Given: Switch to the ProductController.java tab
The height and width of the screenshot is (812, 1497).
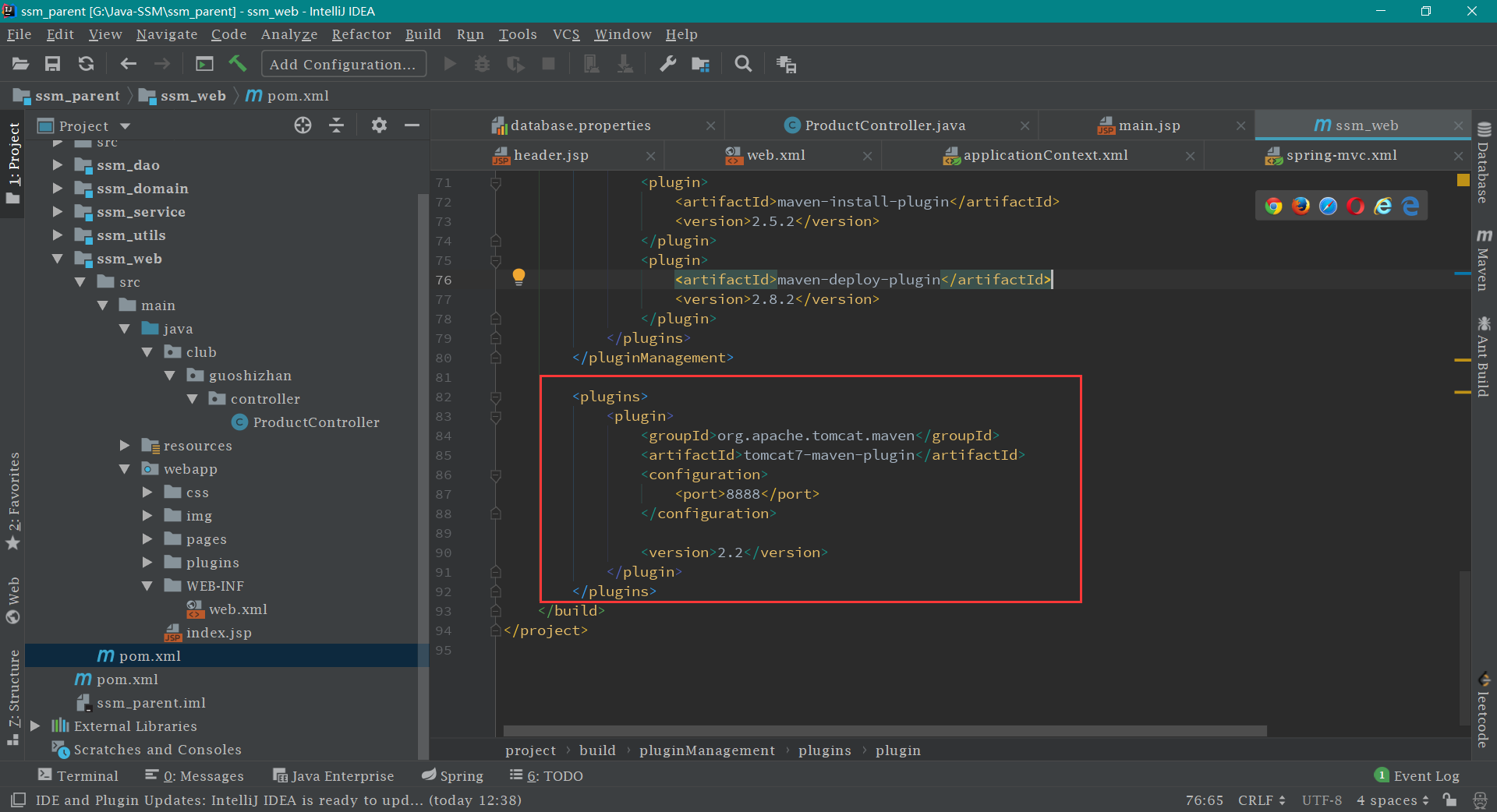Looking at the screenshot, I should click(884, 125).
